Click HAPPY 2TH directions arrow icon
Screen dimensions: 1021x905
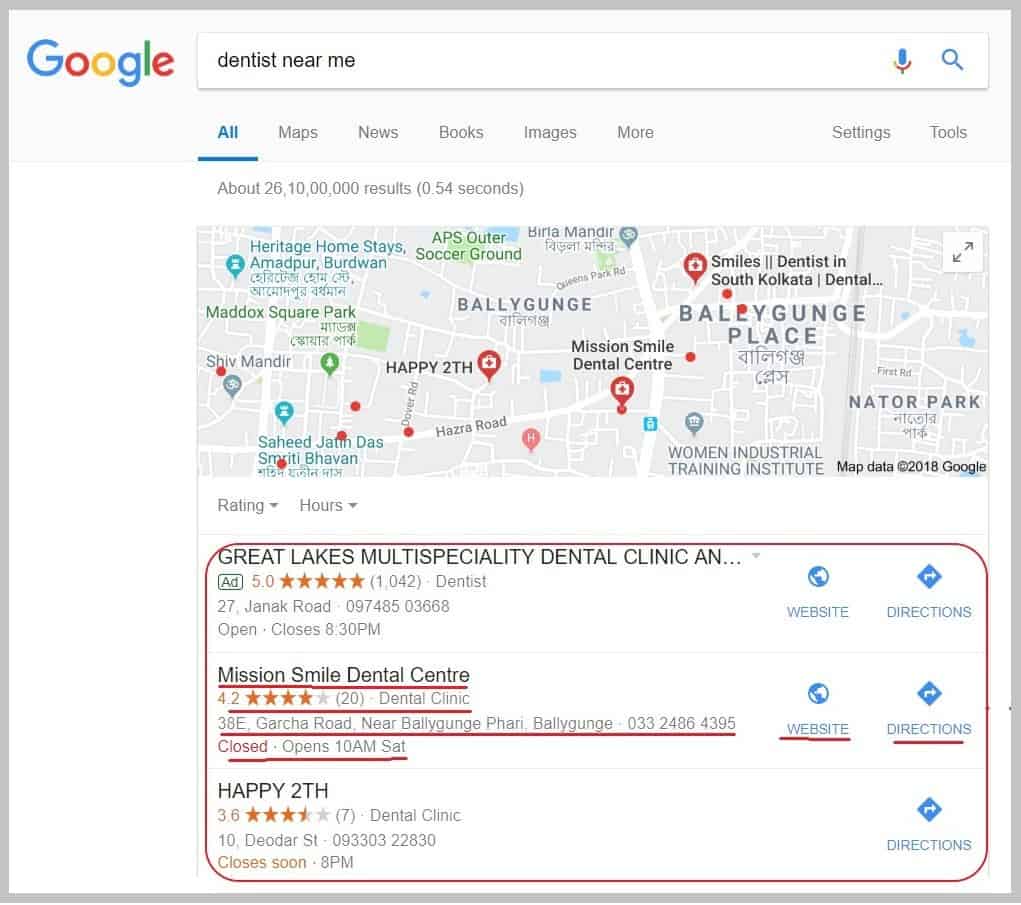[929, 809]
